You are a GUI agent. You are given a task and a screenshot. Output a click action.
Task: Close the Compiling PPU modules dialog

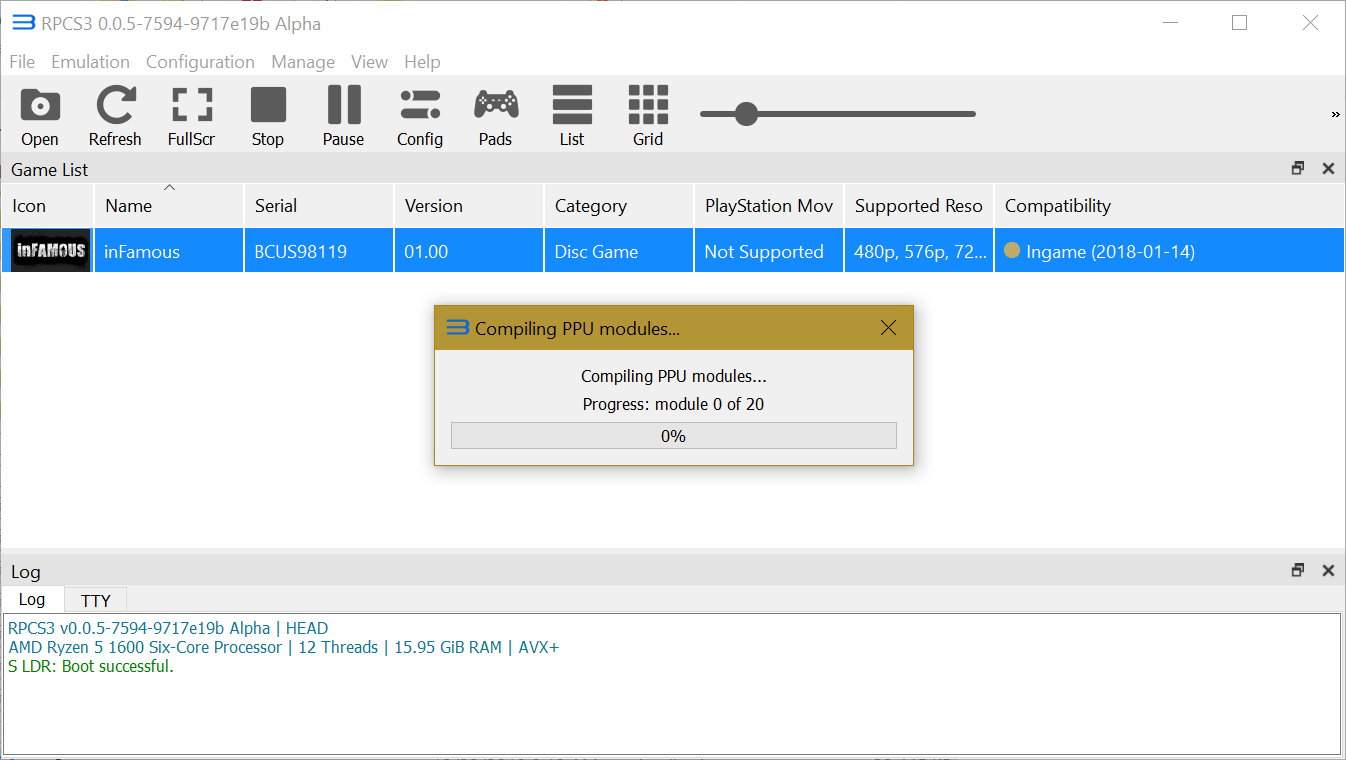click(x=888, y=328)
